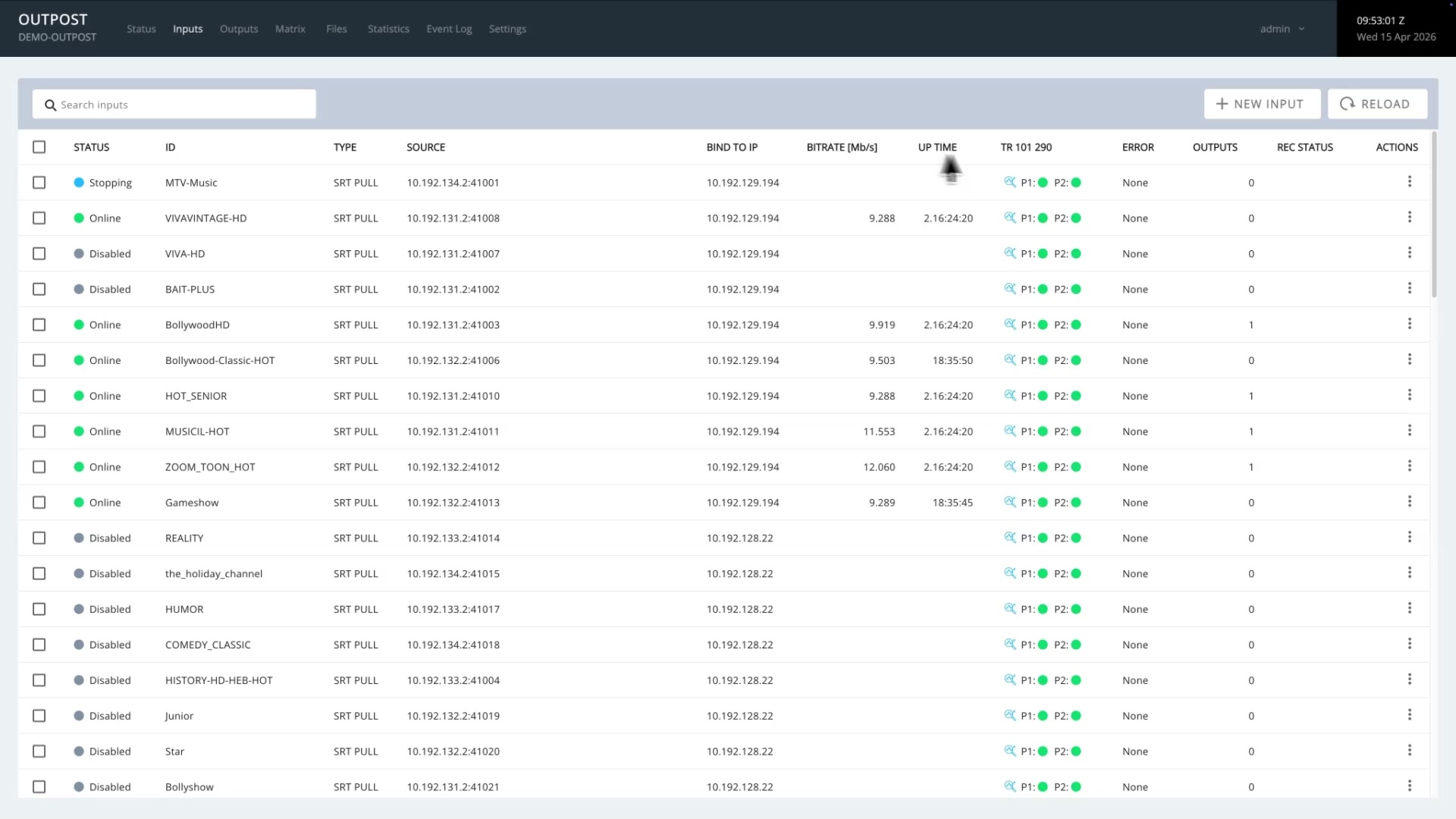The image size is (1456, 819).
Task: Go to the Status tab
Action: tap(141, 29)
